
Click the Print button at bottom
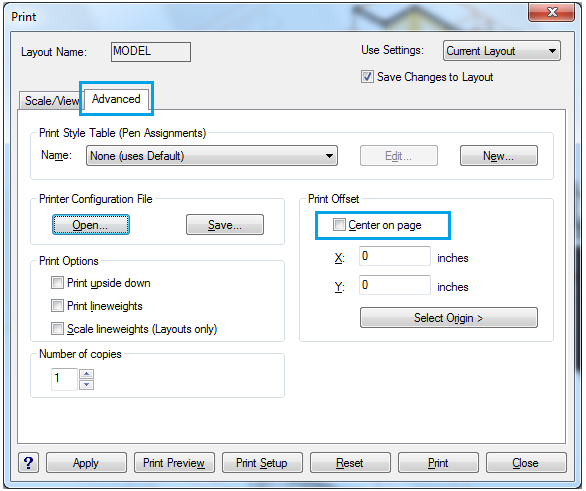[x=438, y=463]
